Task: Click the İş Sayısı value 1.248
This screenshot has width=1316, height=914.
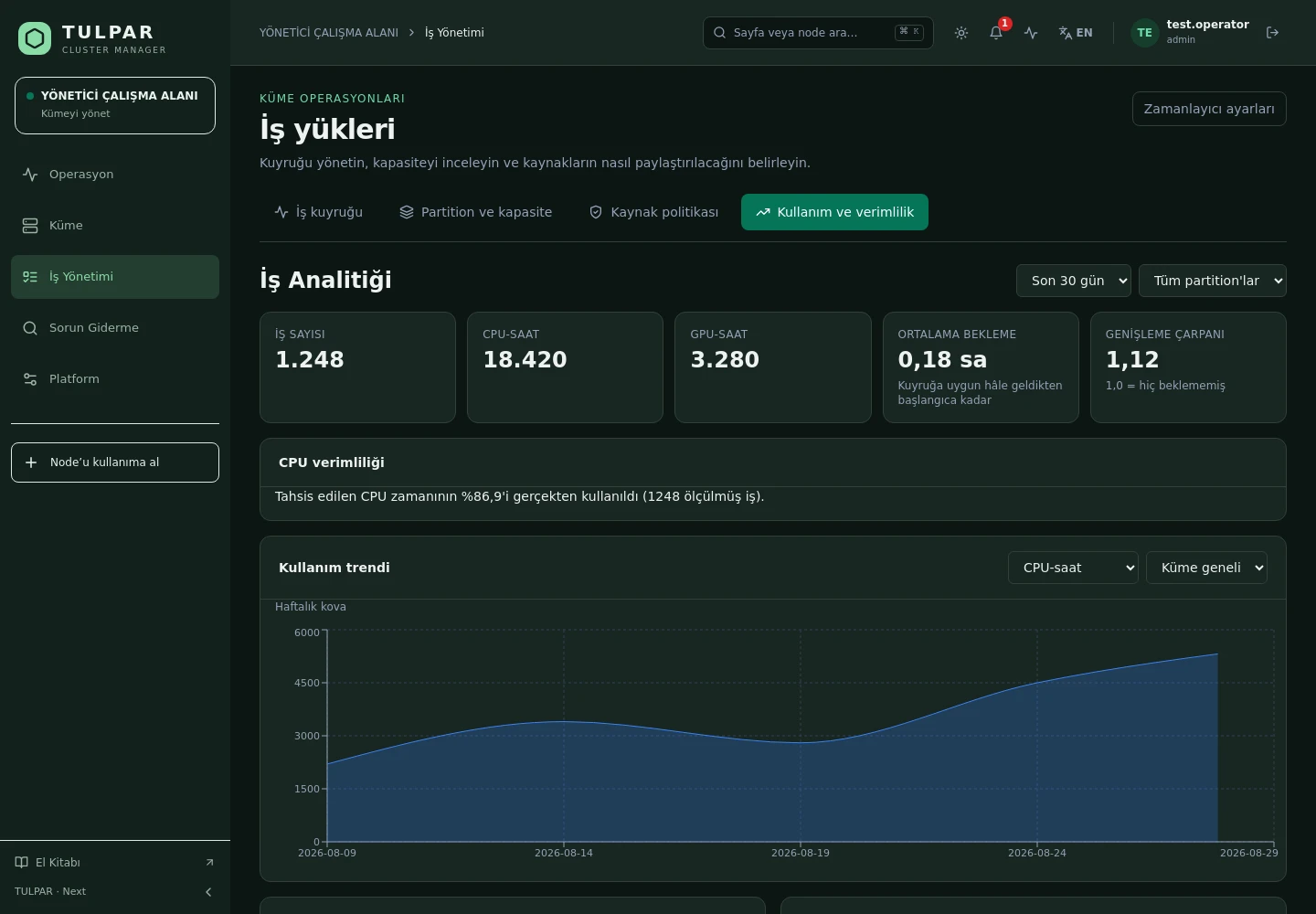Action: click(x=310, y=360)
